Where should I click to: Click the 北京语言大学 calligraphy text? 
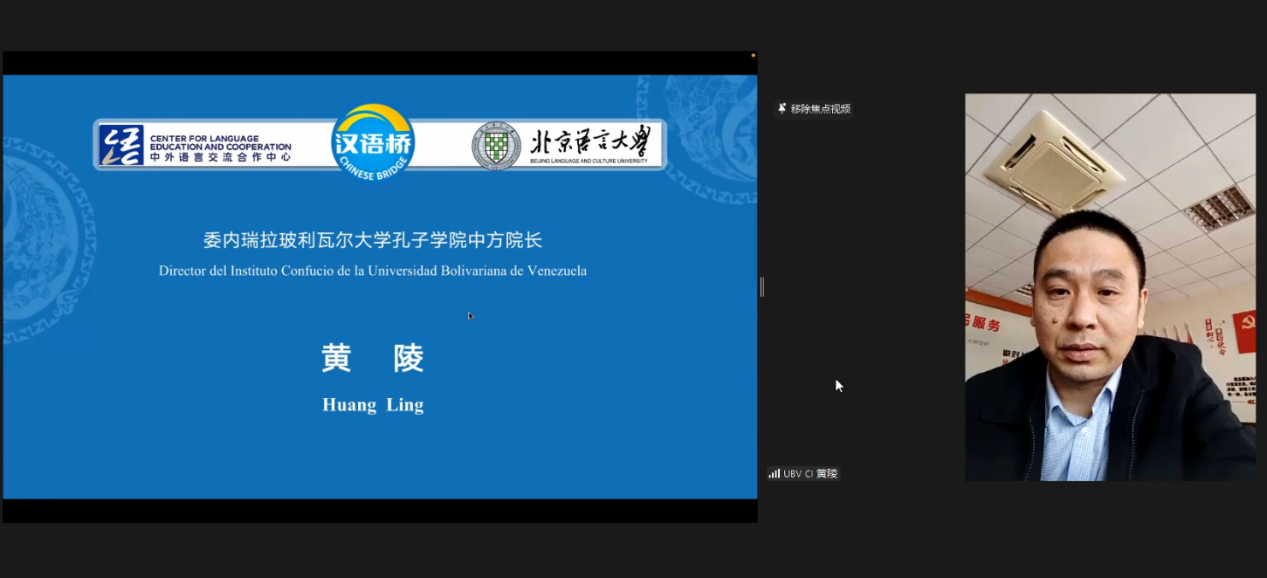point(590,141)
